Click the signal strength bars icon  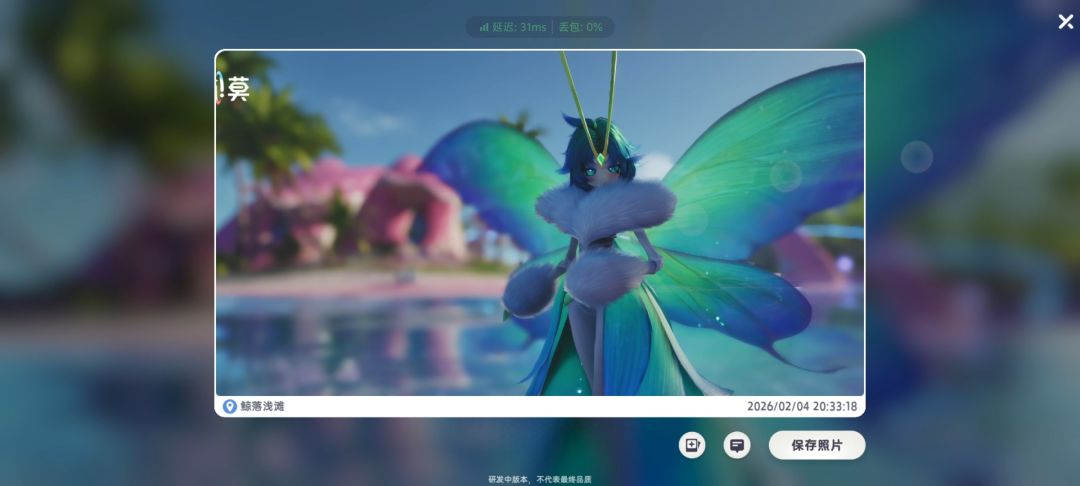coord(484,27)
